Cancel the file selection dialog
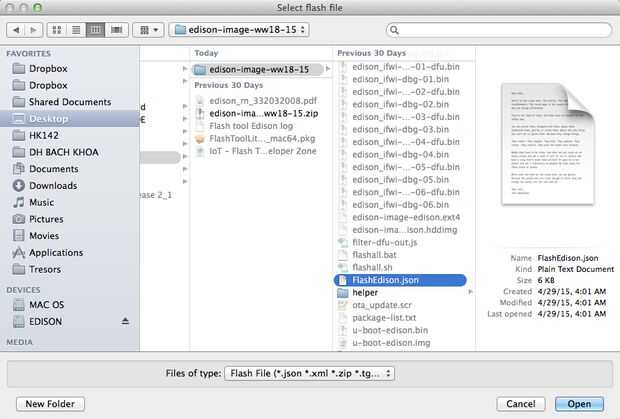 [521, 404]
